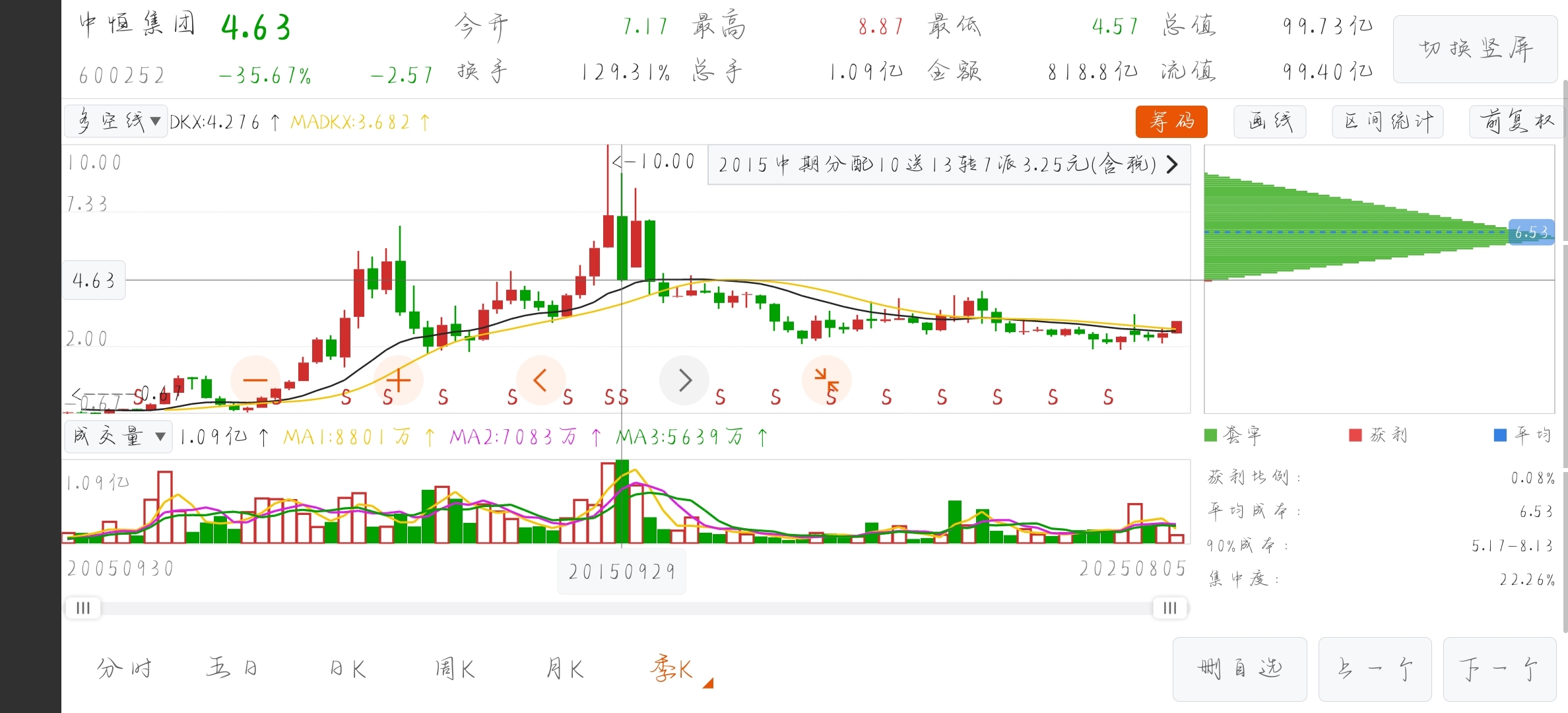
Task: Tap the 最低 4.57 value
Action: pos(1115,26)
